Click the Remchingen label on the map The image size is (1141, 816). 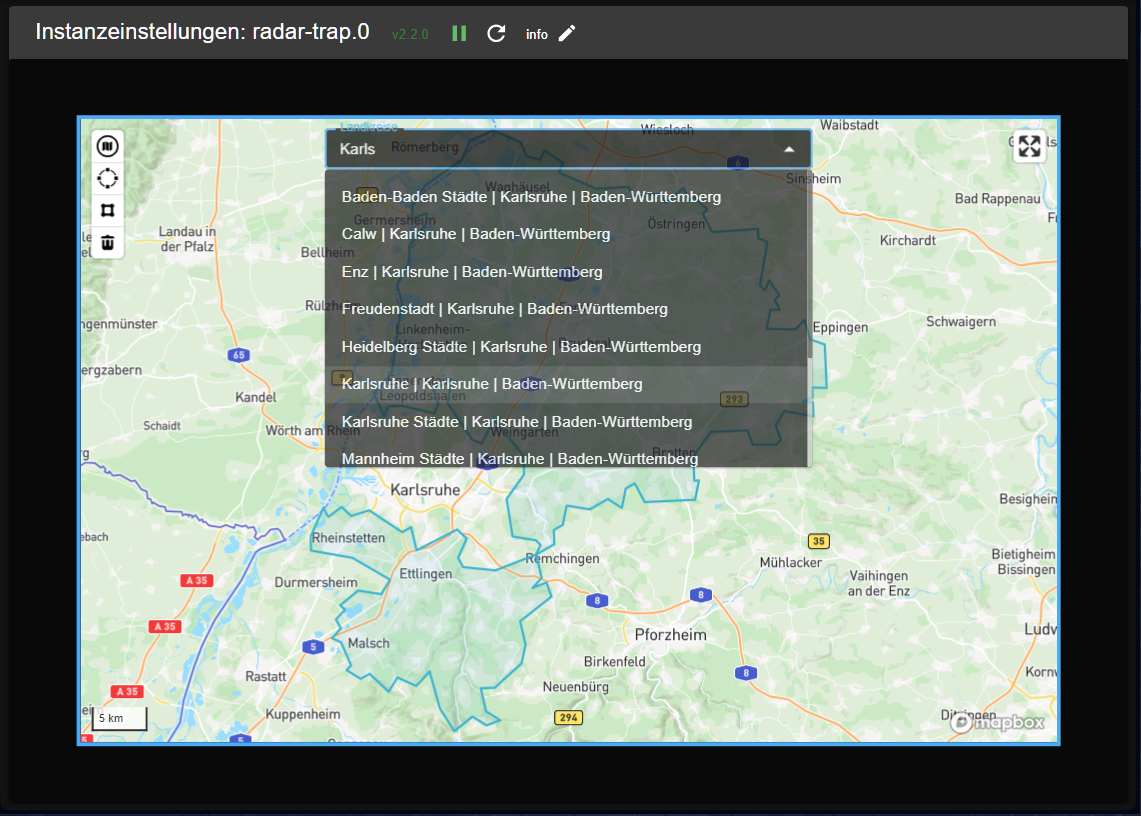(x=562, y=558)
